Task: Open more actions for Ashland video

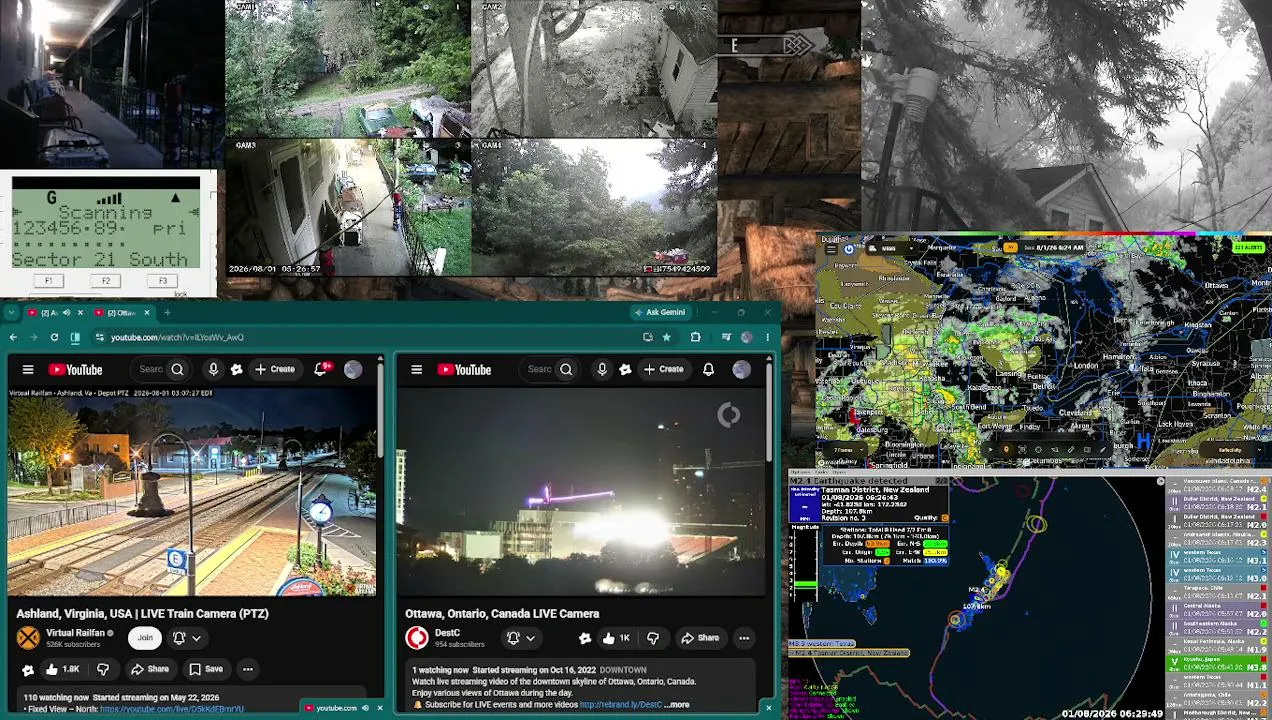Action: tap(247, 669)
